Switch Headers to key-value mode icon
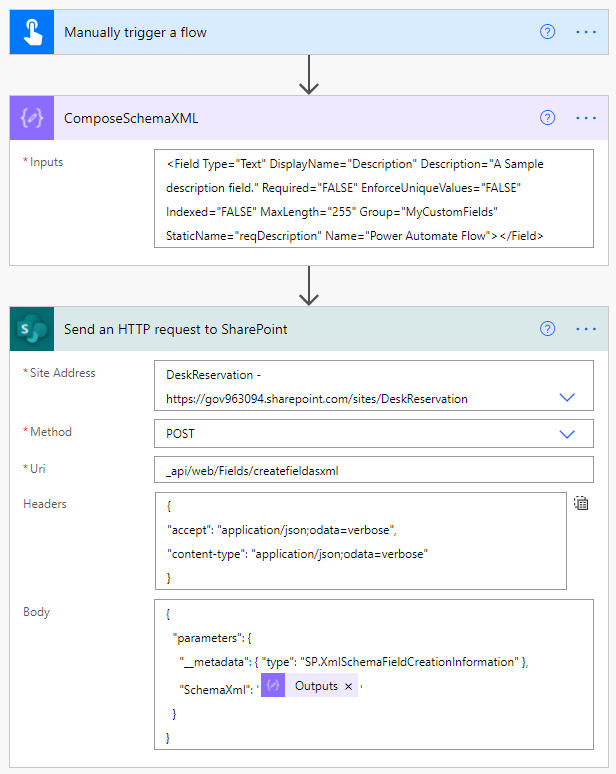616x774 pixels. pos(581,504)
